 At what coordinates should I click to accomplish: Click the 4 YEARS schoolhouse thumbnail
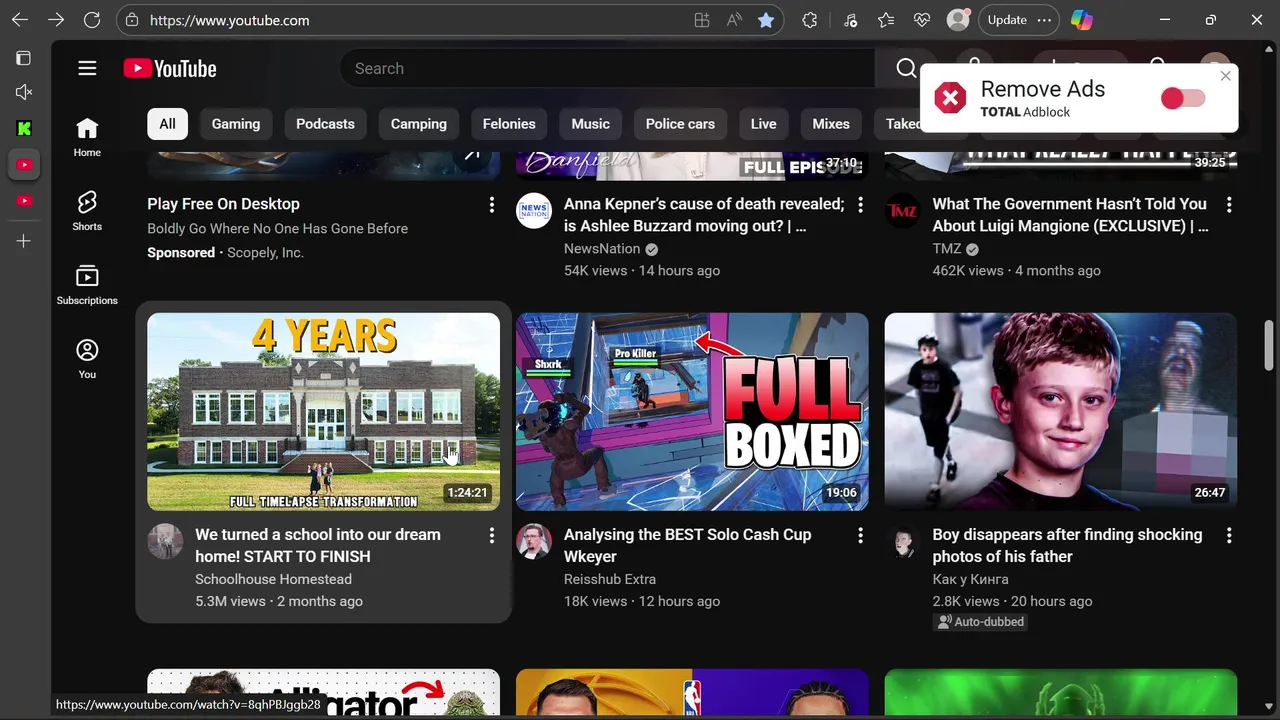[x=323, y=412]
